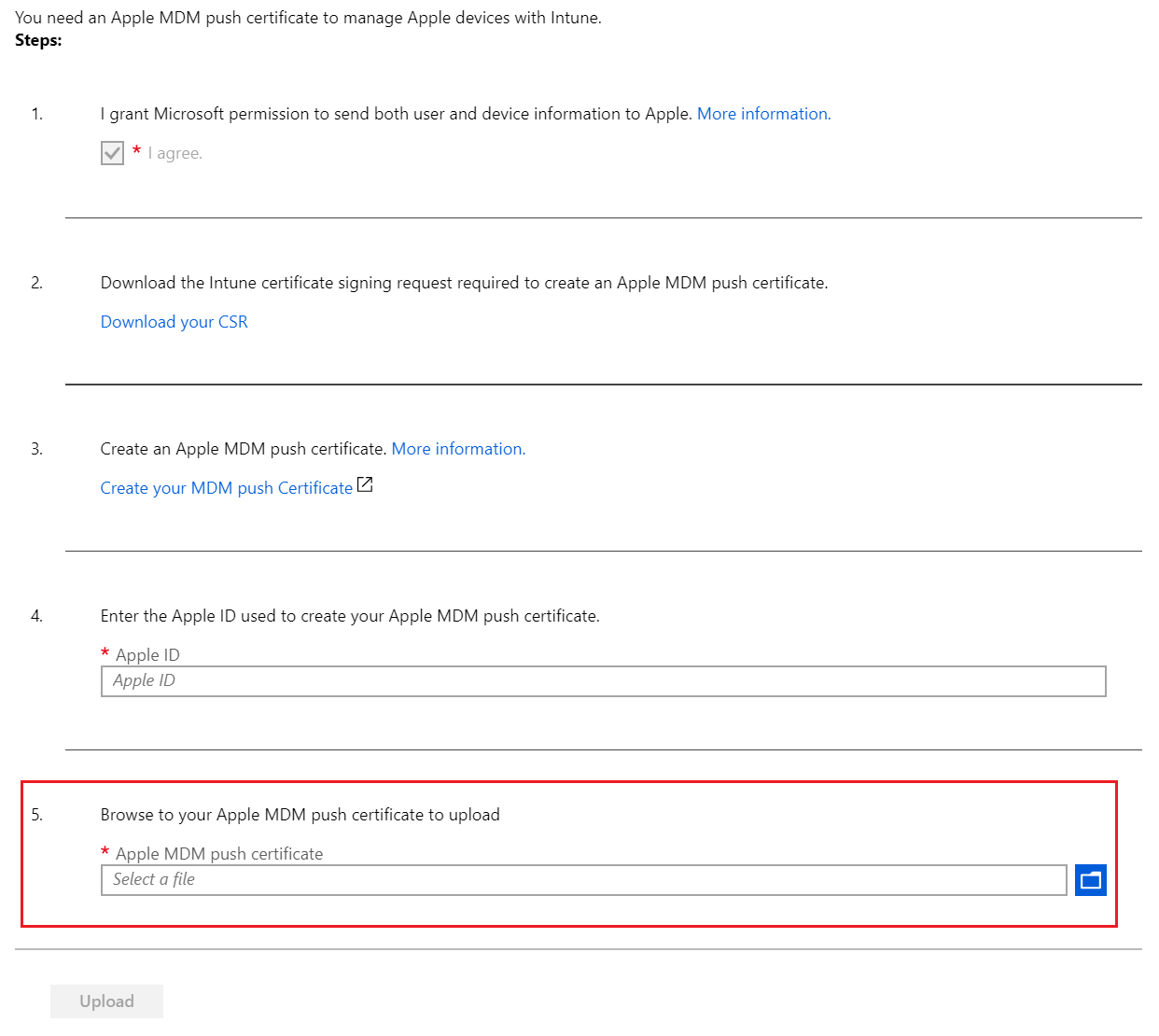Focus the Apple ID text field
Screen dimensions: 1159x1036
point(603,681)
